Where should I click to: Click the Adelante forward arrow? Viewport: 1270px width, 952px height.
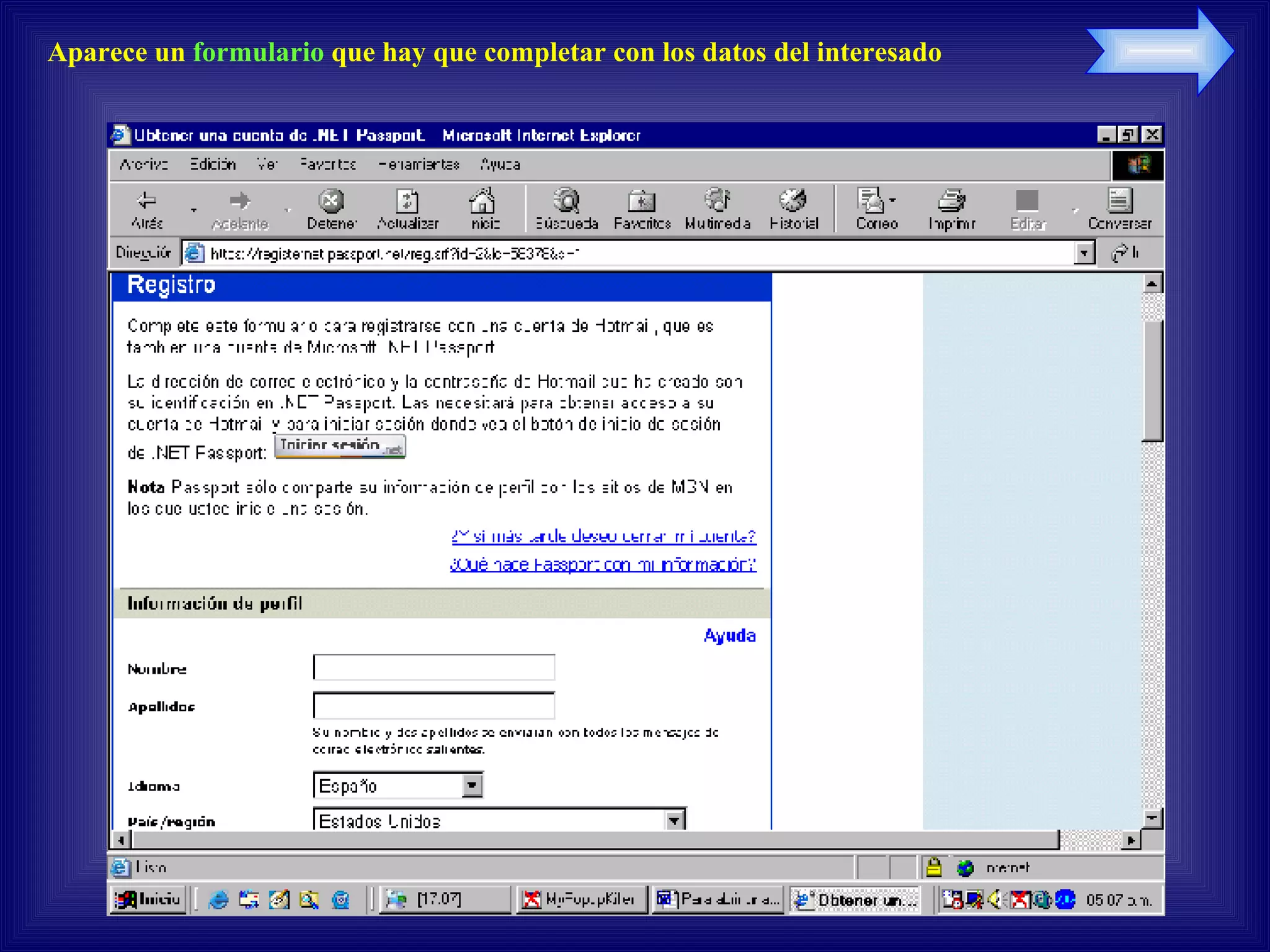pyautogui.click(x=240, y=209)
